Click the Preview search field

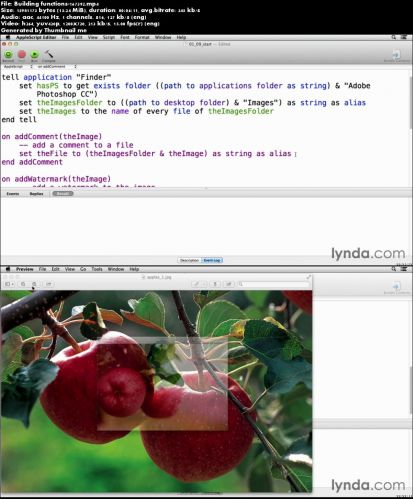tap(273, 284)
